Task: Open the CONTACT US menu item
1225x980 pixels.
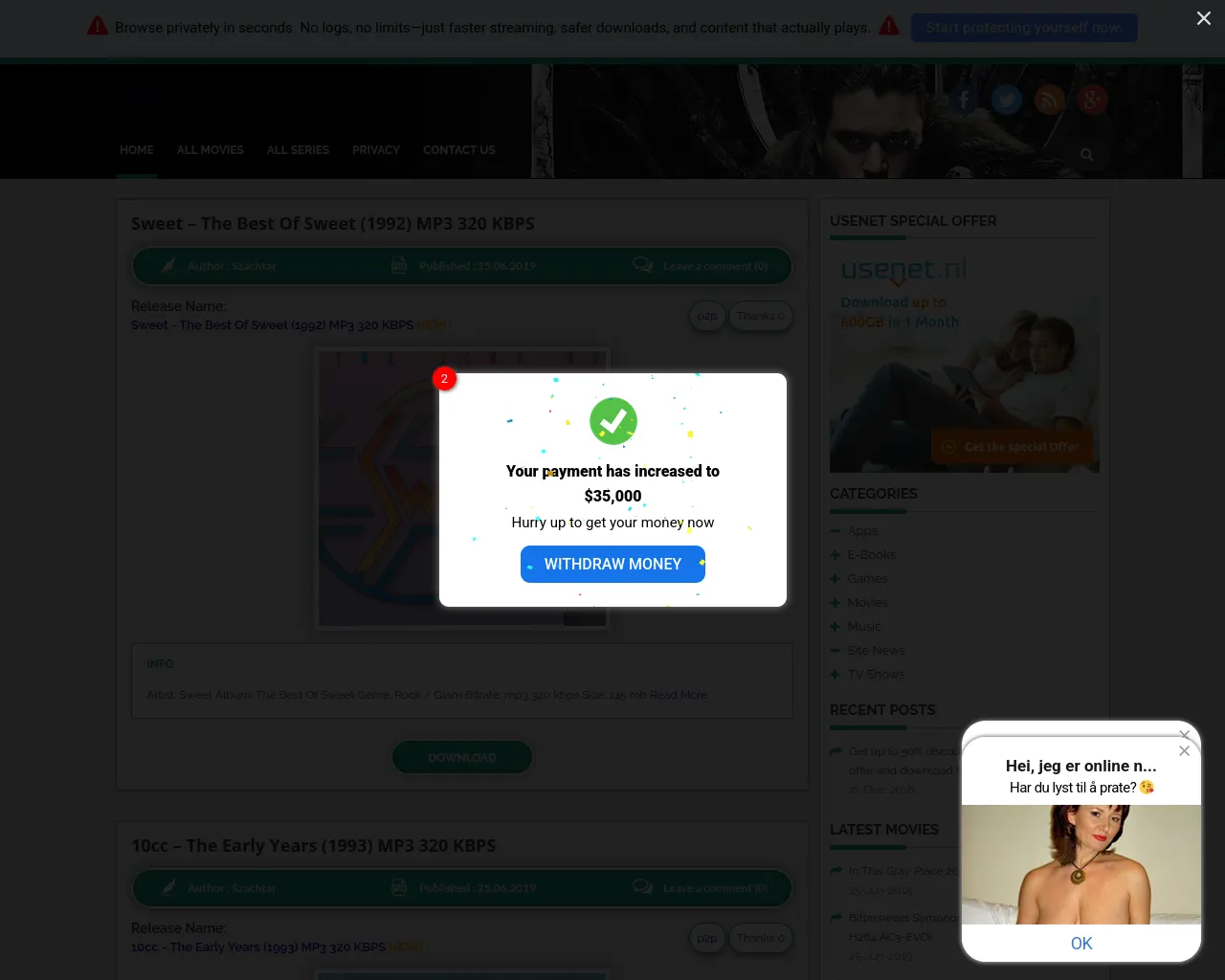Action: click(459, 150)
